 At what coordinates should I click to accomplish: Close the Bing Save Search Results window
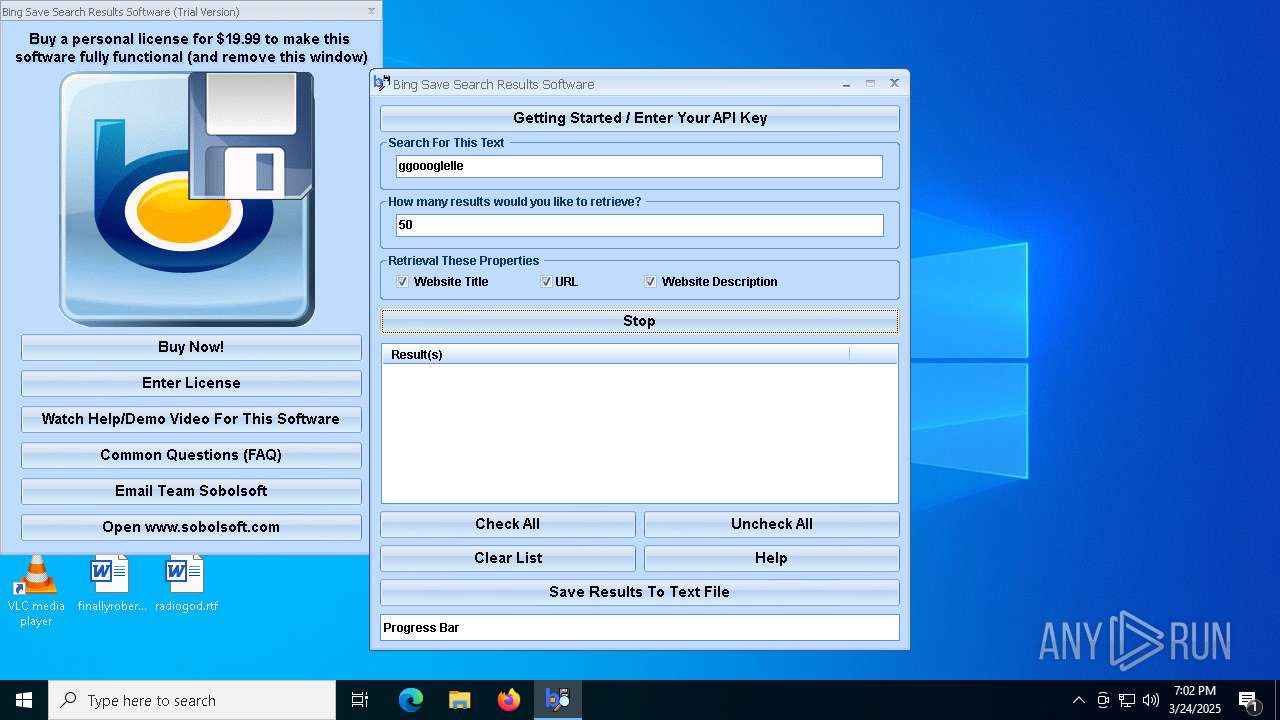coord(894,84)
